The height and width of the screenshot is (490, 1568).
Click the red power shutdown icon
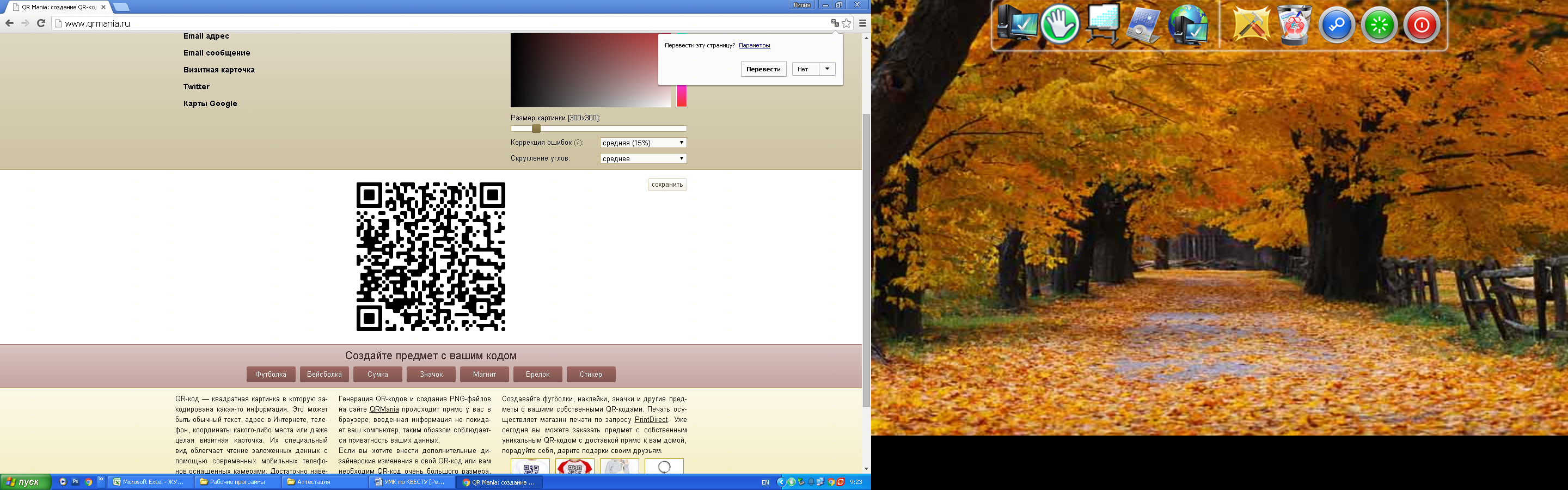[x=1422, y=26]
